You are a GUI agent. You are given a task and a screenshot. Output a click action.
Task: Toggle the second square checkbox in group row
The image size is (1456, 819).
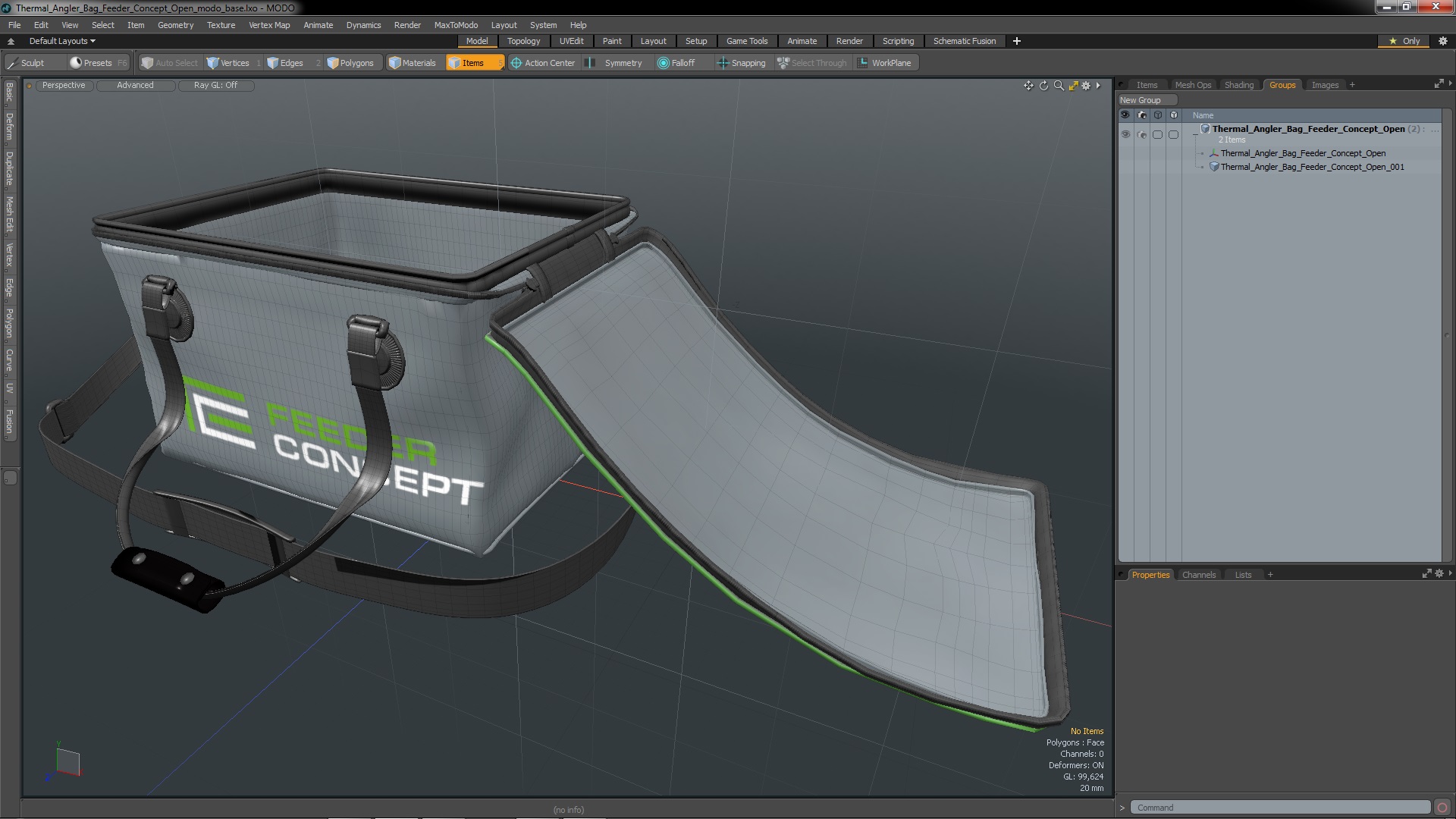pyautogui.click(x=1173, y=134)
